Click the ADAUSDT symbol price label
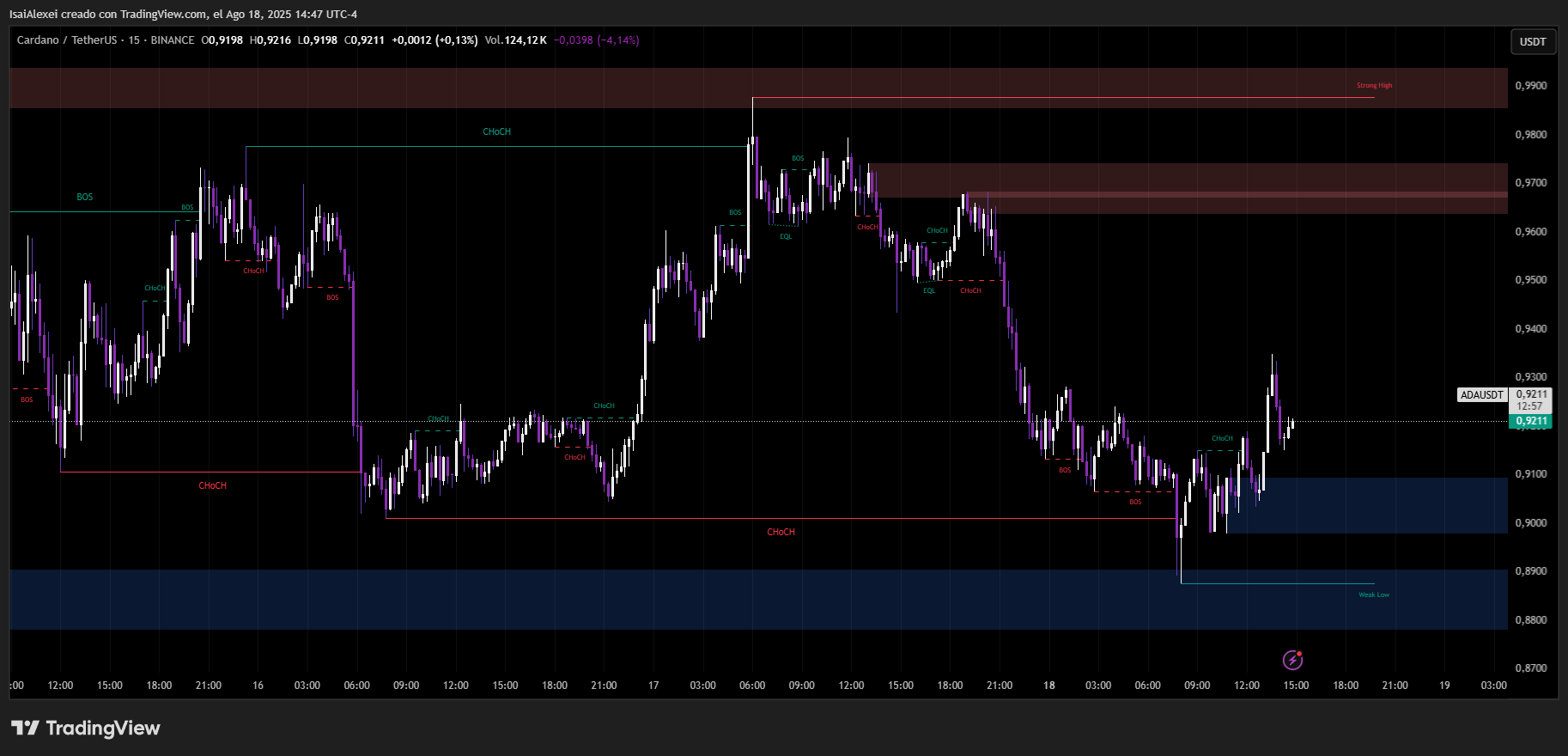The image size is (1568, 756). coord(1482,395)
